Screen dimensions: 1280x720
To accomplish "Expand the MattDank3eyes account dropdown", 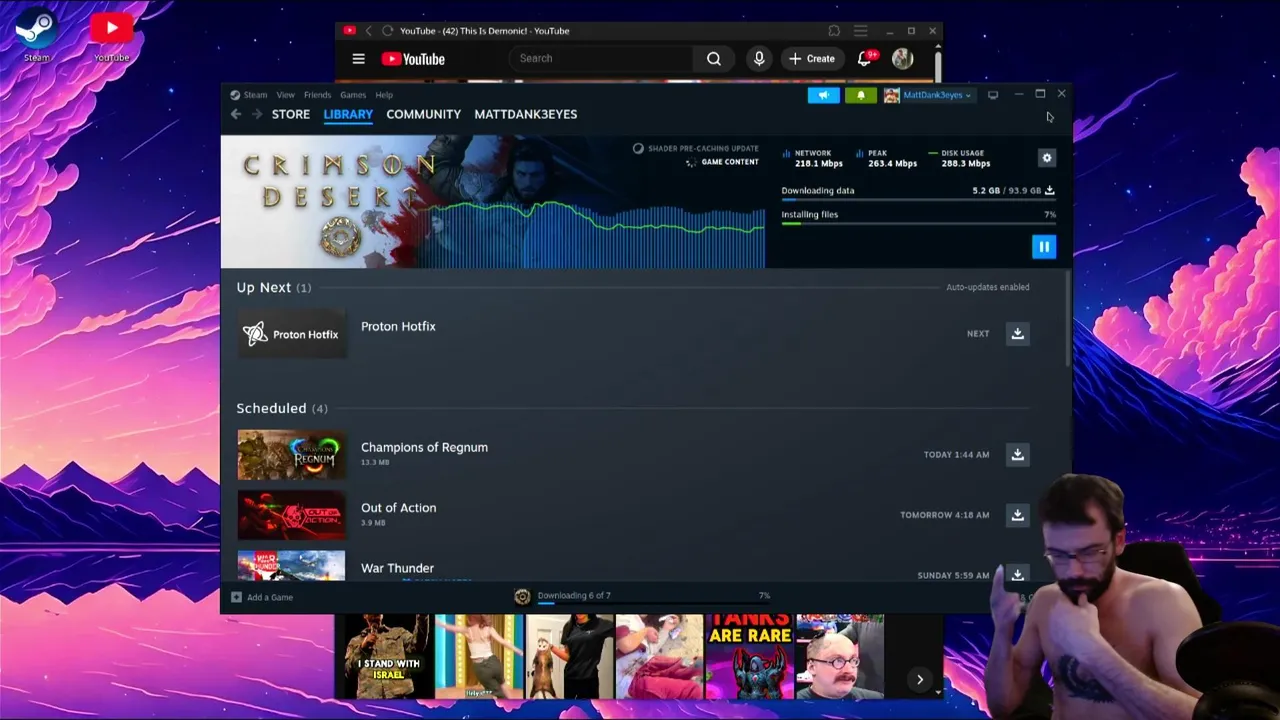I will [927, 95].
